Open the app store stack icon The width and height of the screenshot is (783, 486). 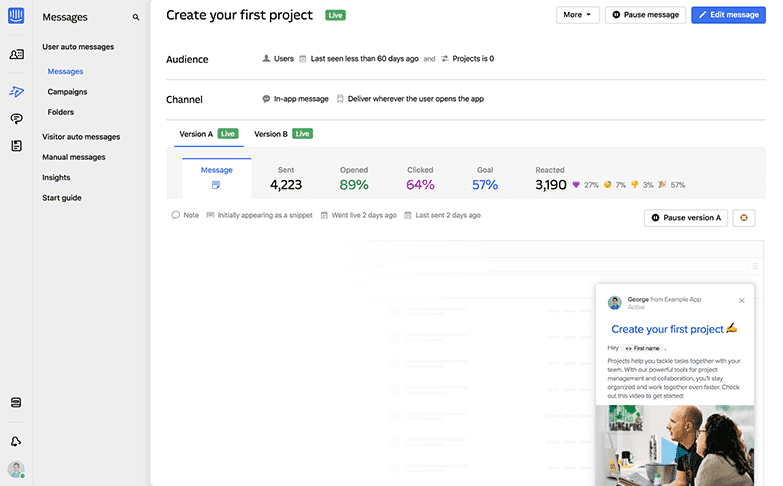pyautogui.click(x=16, y=402)
